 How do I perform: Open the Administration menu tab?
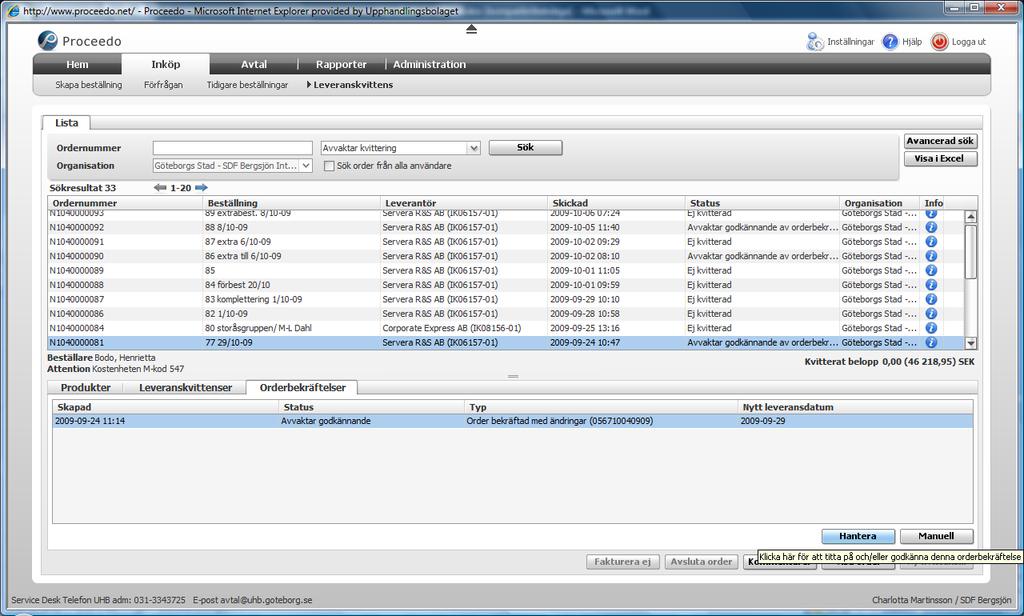click(x=429, y=64)
